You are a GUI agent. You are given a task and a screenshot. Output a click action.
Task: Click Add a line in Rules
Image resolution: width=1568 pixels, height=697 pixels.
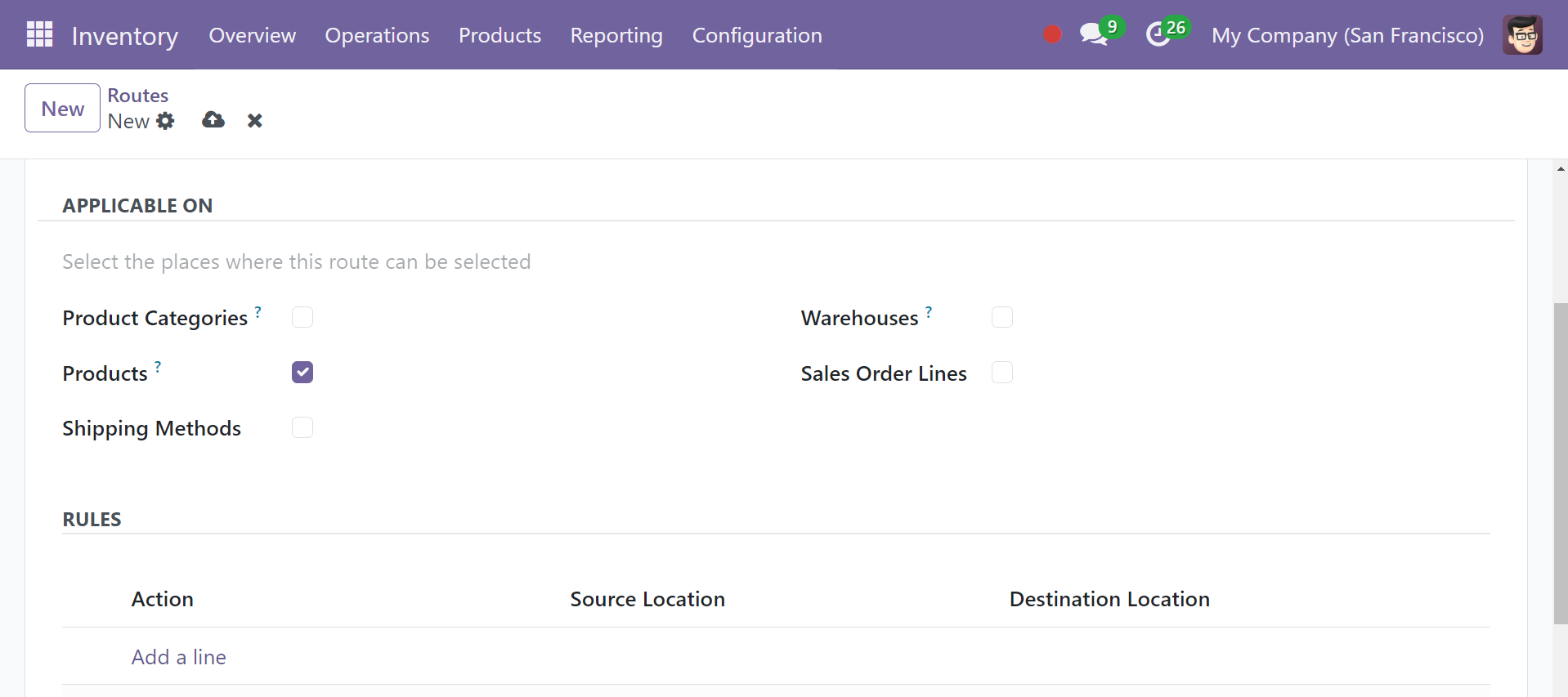pos(179,657)
